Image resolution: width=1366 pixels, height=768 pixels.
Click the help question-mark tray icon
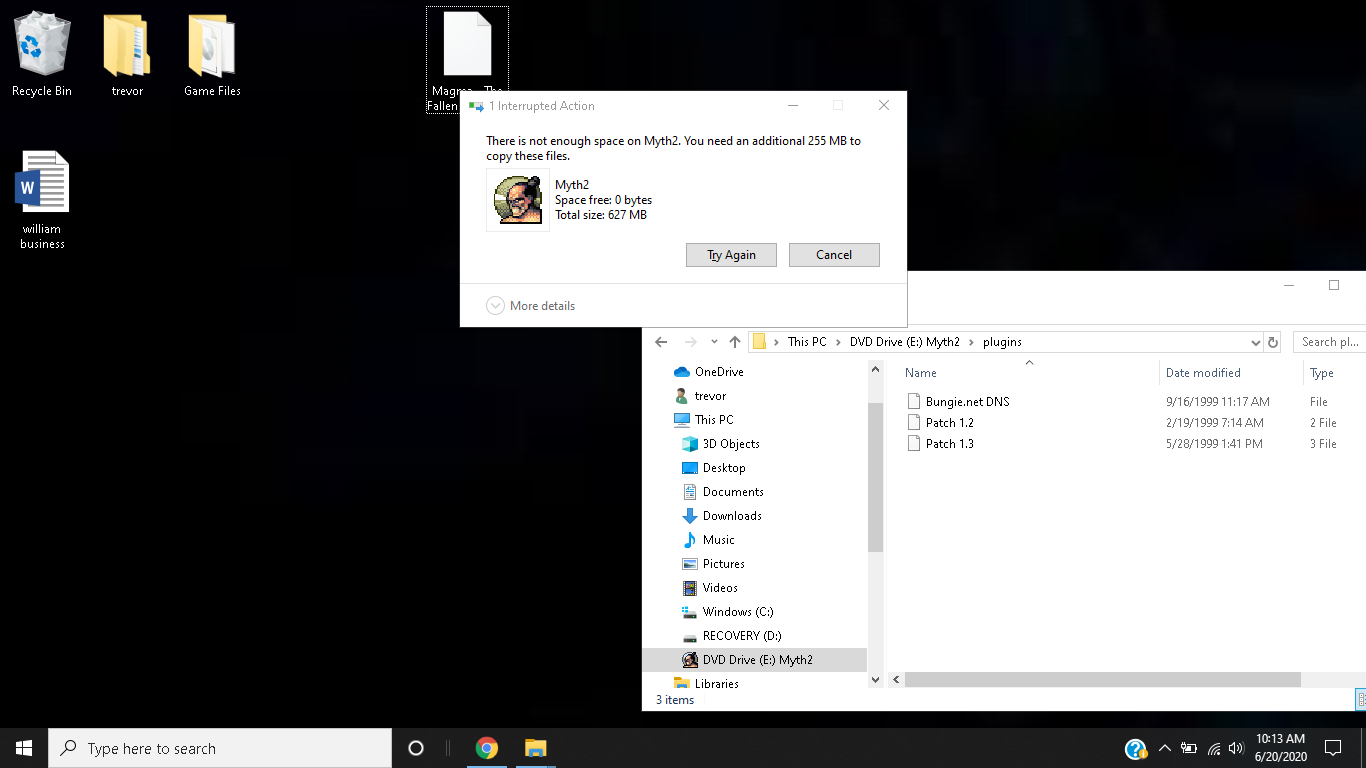[1136, 748]
